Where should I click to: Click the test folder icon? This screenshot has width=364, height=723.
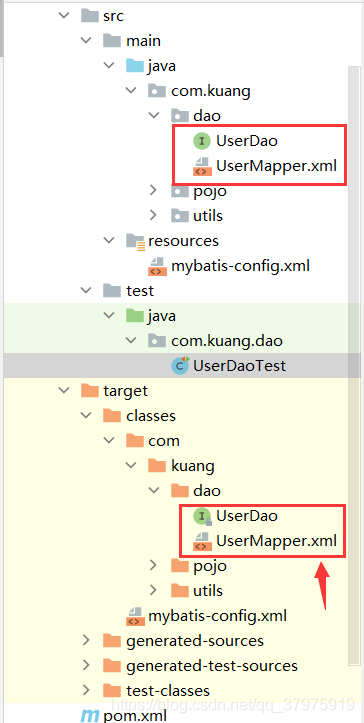[x=112, y=290]
